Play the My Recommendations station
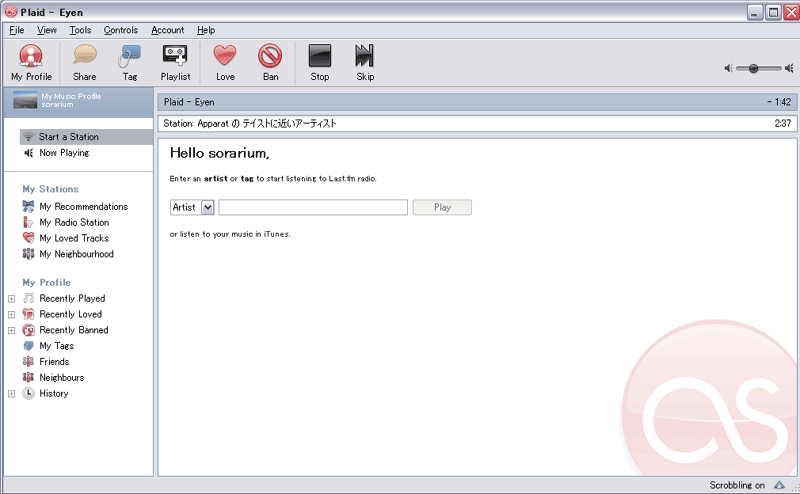 84,206
